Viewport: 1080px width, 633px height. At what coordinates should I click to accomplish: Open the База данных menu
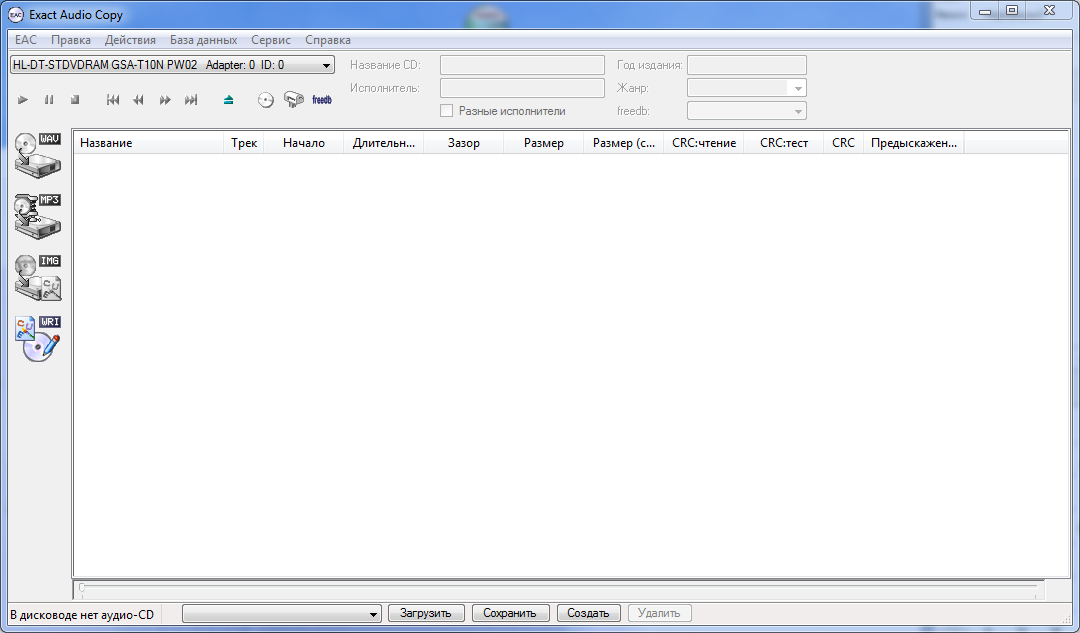coord(203,40)
